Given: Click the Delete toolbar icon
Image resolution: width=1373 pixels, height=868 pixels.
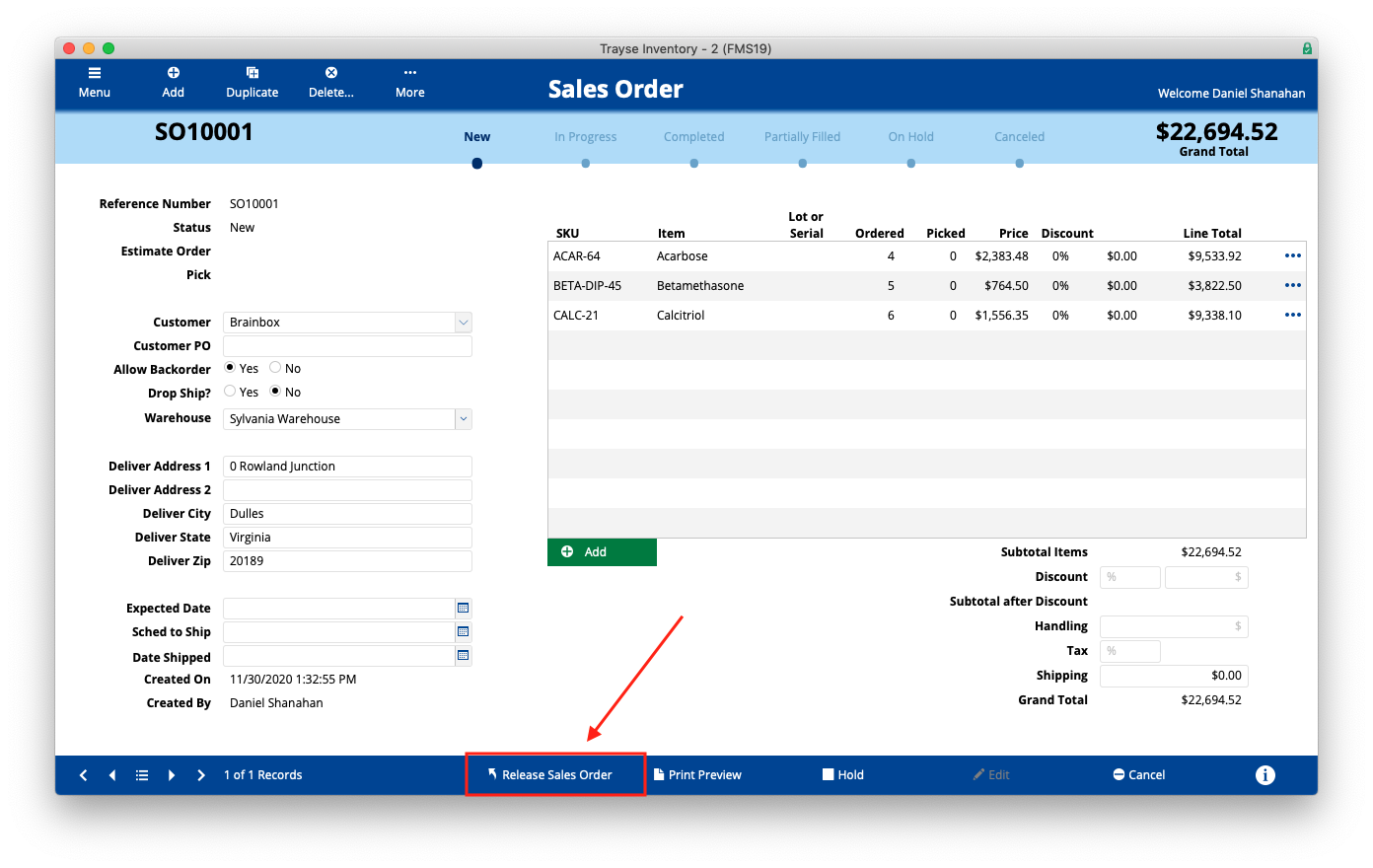Looking at the screenshot, I should (x=331, y=73).
